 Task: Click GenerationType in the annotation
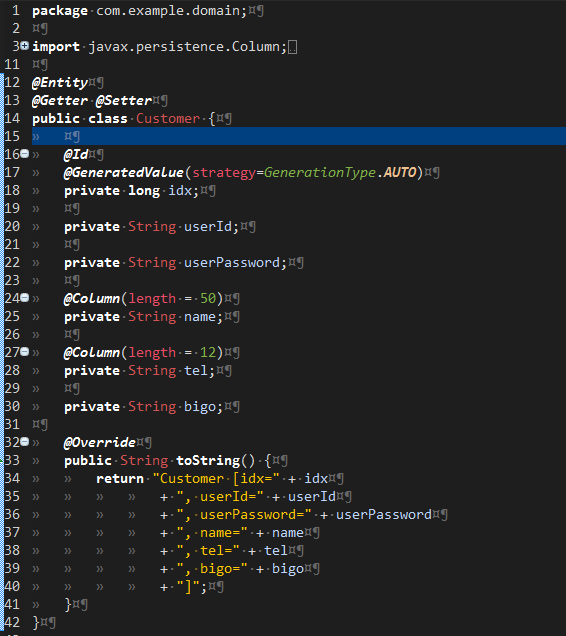320,172
